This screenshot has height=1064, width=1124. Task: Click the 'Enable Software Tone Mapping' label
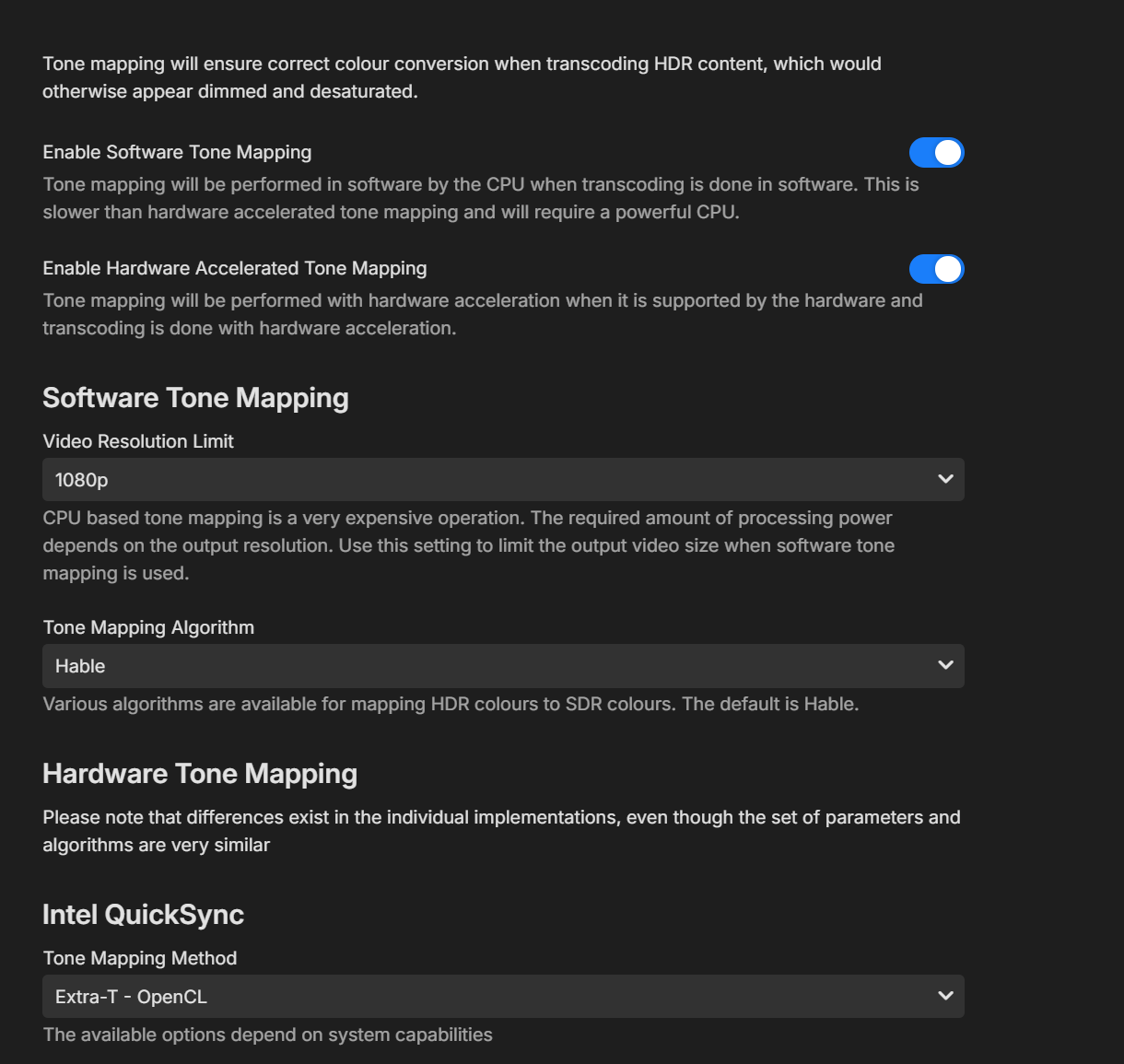(x=177, y=152)
